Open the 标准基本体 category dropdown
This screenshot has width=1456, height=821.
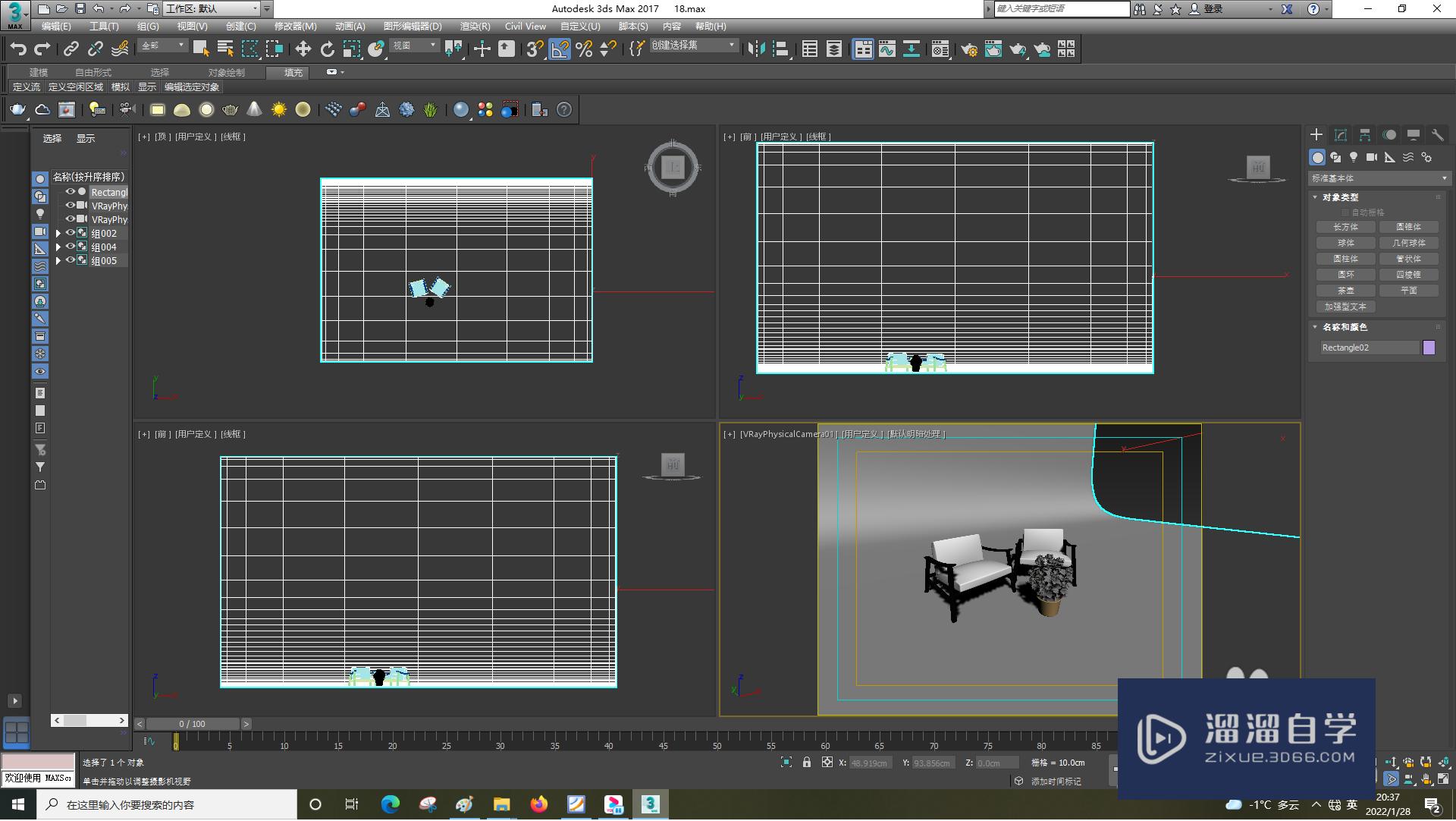click(1379, 178)
